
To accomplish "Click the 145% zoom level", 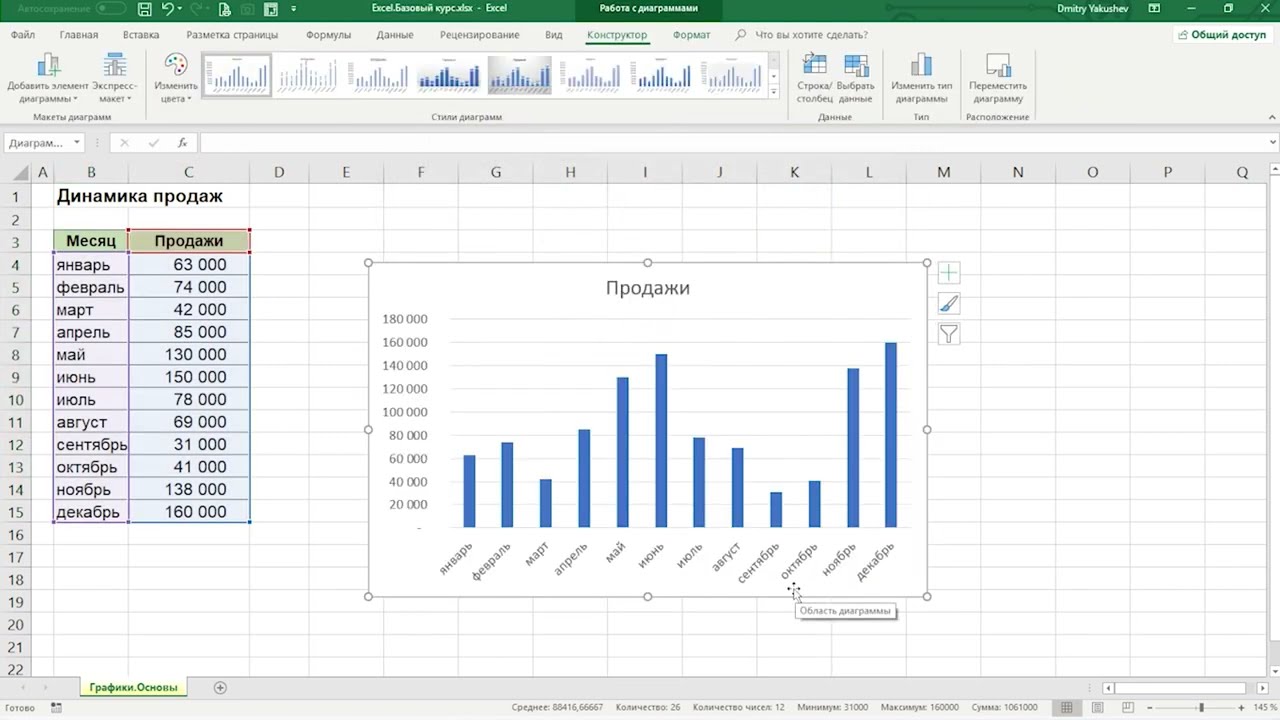I will pyautogui.click(x=1265, y=707).
